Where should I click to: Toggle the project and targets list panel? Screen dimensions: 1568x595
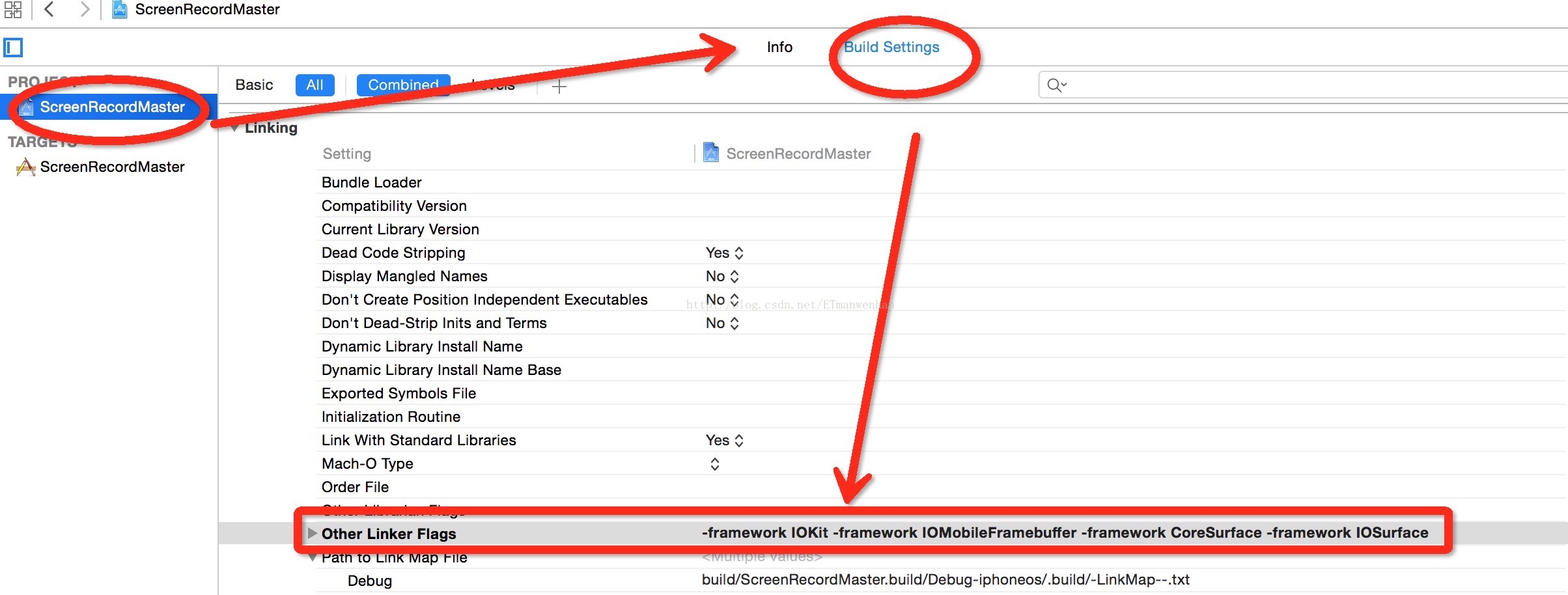(x=13, y=48)
